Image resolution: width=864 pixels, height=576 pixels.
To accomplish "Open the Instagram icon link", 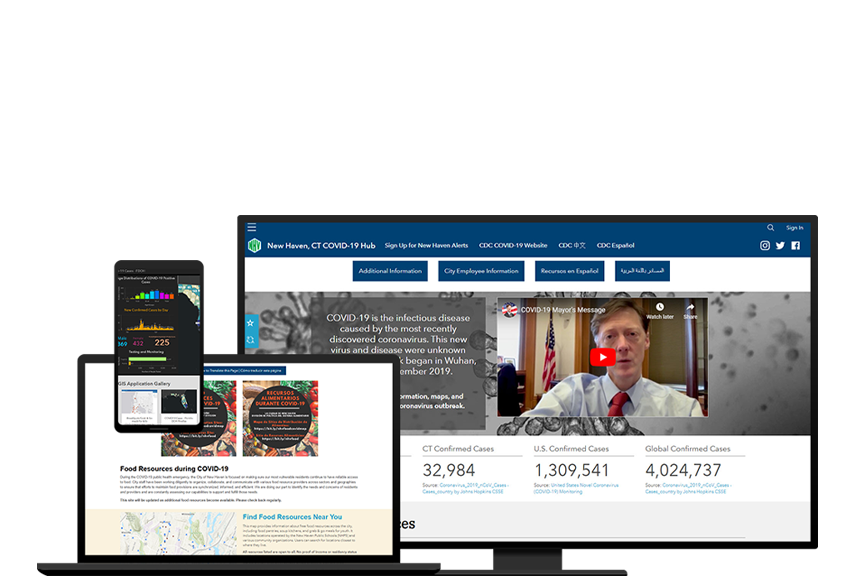I will [765, 246].
